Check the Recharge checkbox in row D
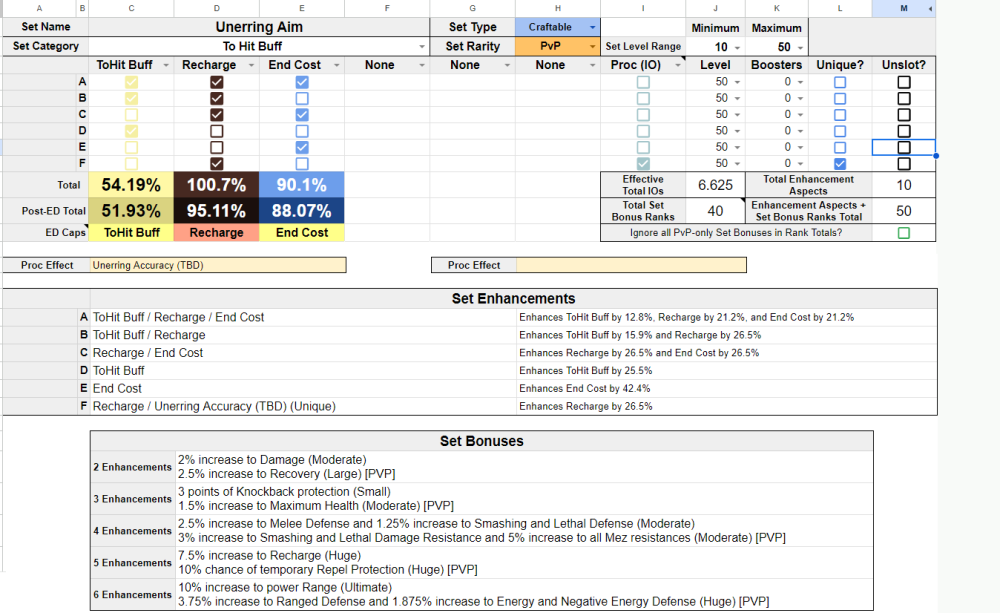 click(216, 131)
